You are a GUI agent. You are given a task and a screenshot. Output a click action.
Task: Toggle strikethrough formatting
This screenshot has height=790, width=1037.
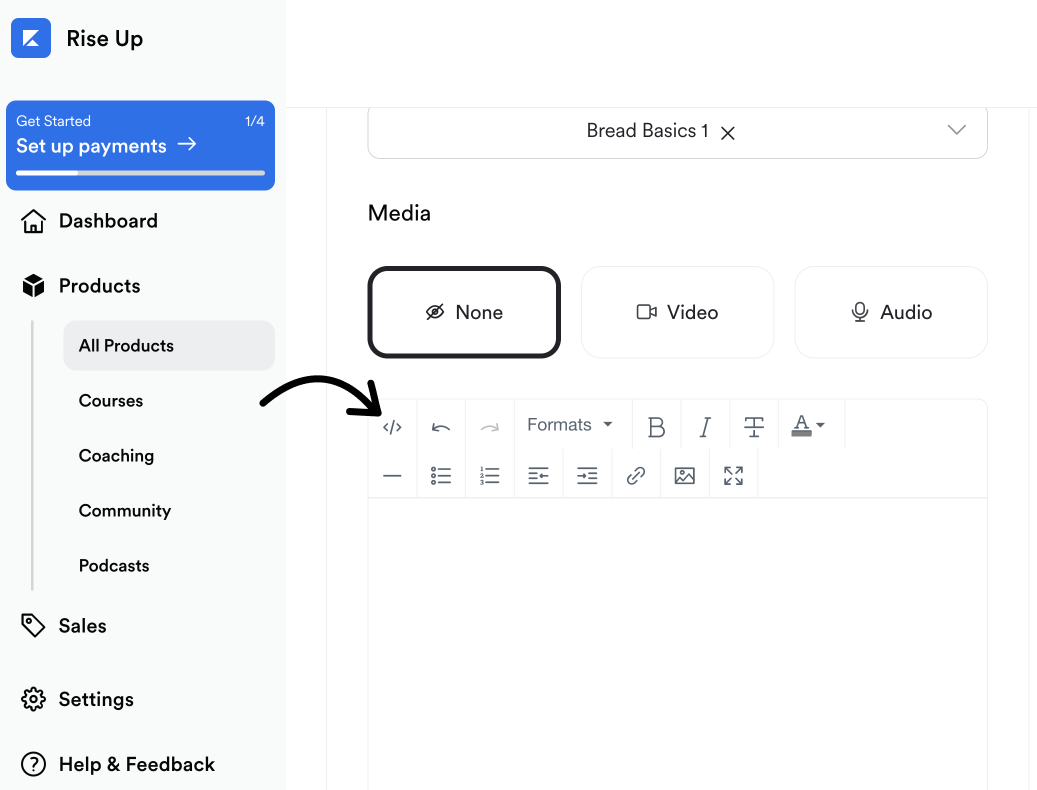click(754, 426)
